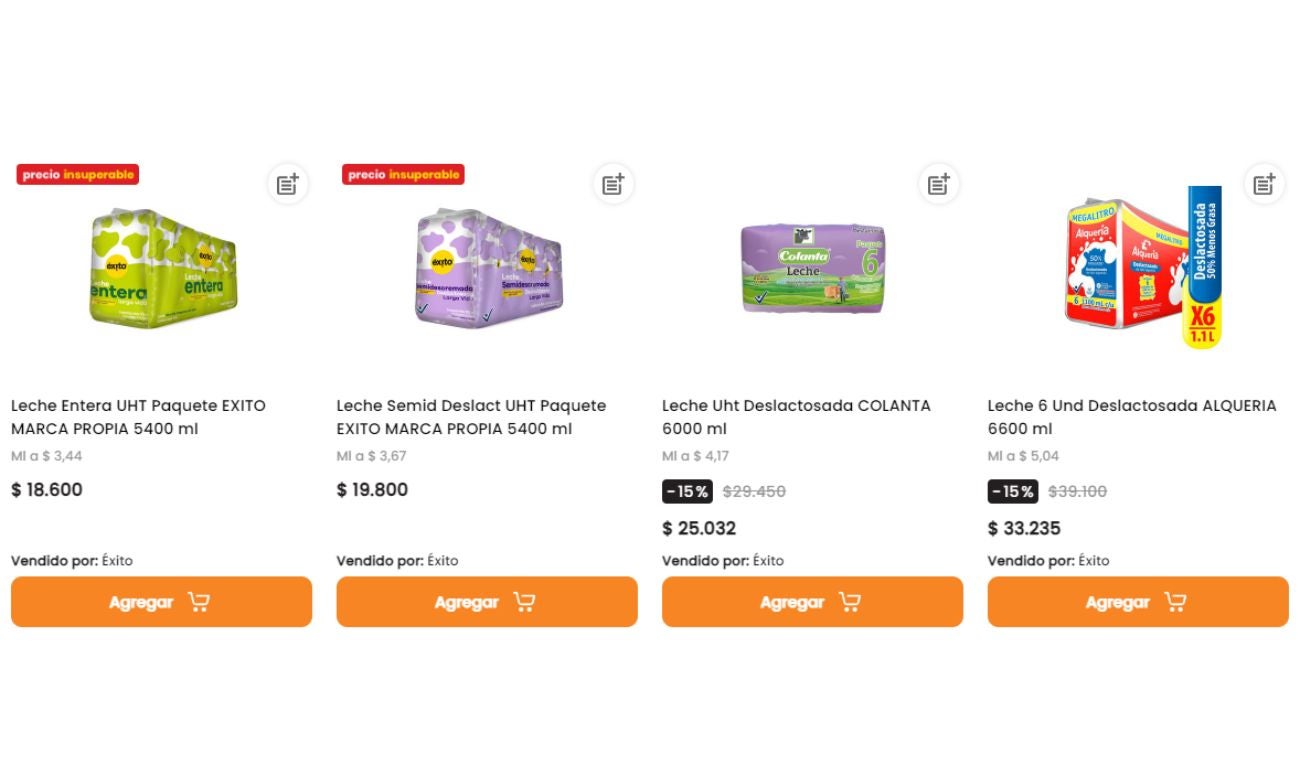Click the -15% discount tag on COLANTA
Image resolution: width=1300 pixels, height=760 pixels.
687,492
